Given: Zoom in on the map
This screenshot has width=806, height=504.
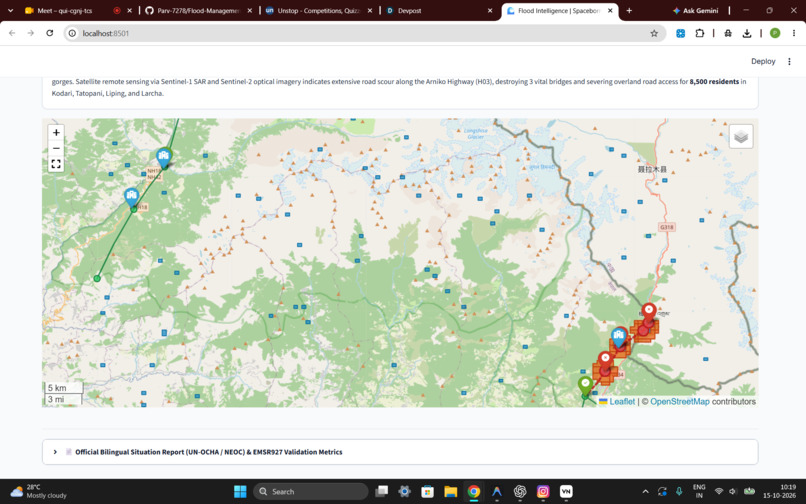Looking at the screenshot, I should point(56,133).
